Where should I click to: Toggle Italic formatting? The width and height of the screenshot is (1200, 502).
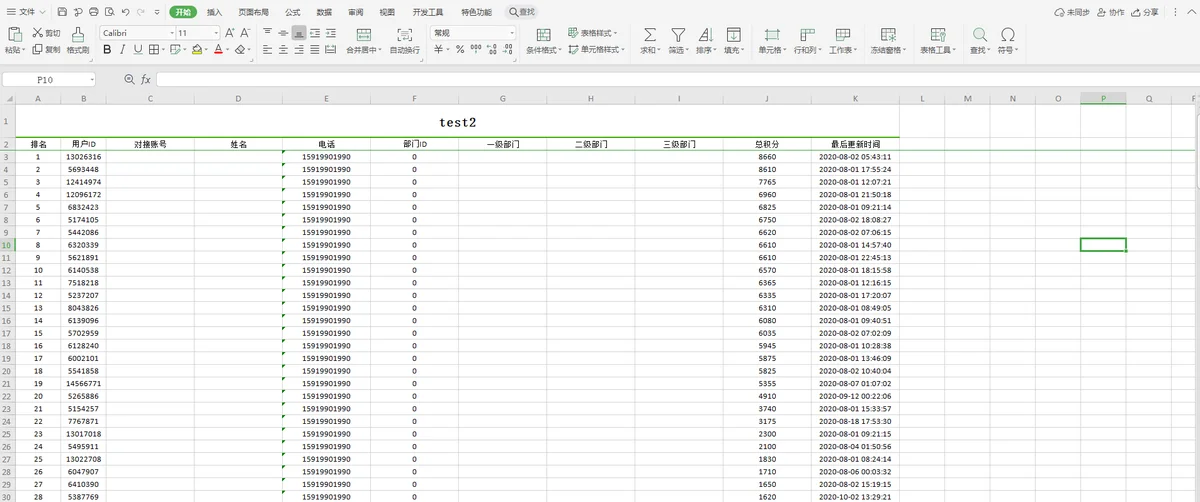coord(122,49)
